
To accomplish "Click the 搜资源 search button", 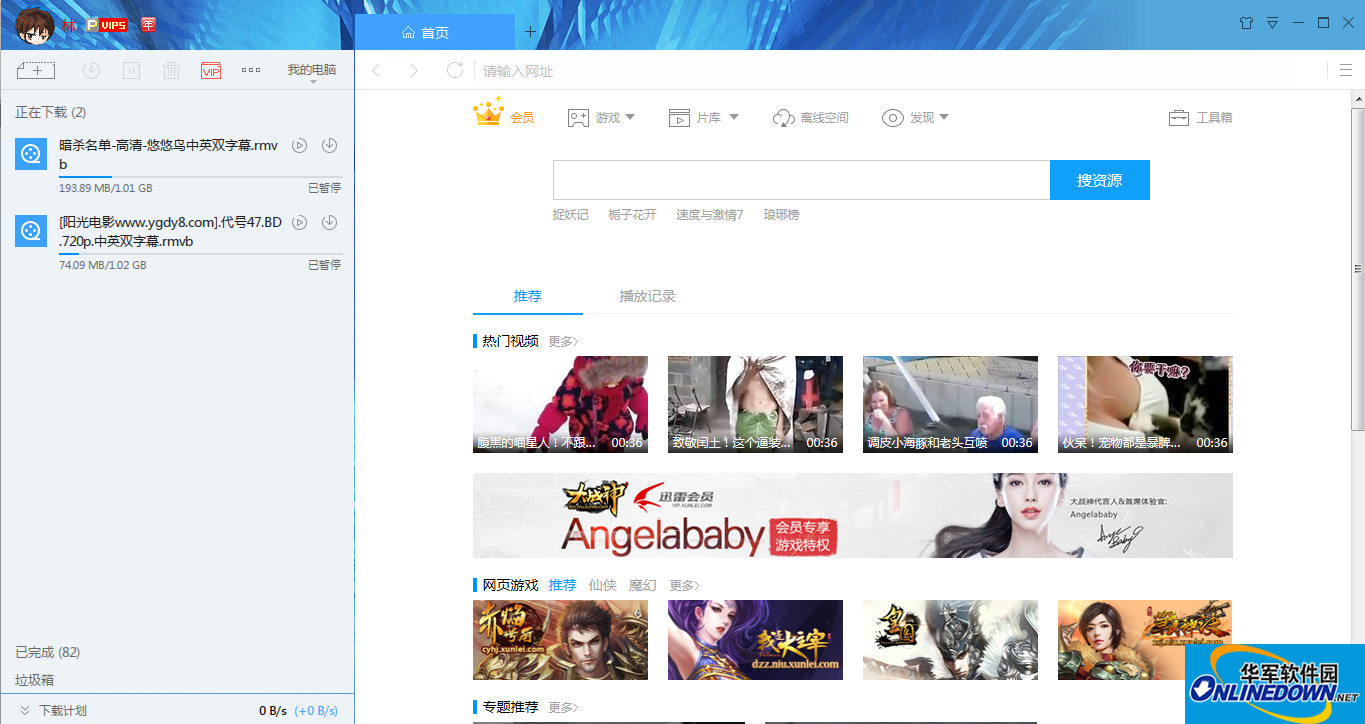I will (1100, 180).
